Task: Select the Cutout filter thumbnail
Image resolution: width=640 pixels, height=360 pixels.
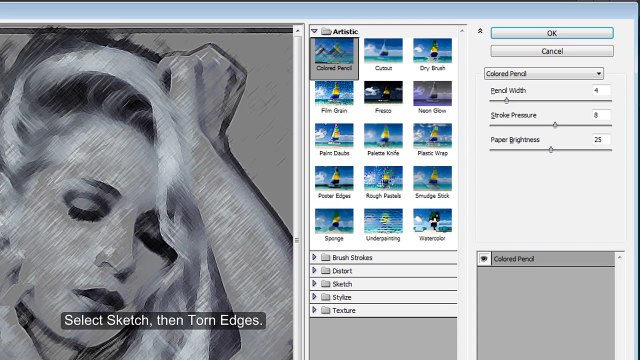Action: pyautogui.click(x=383, y=55)
